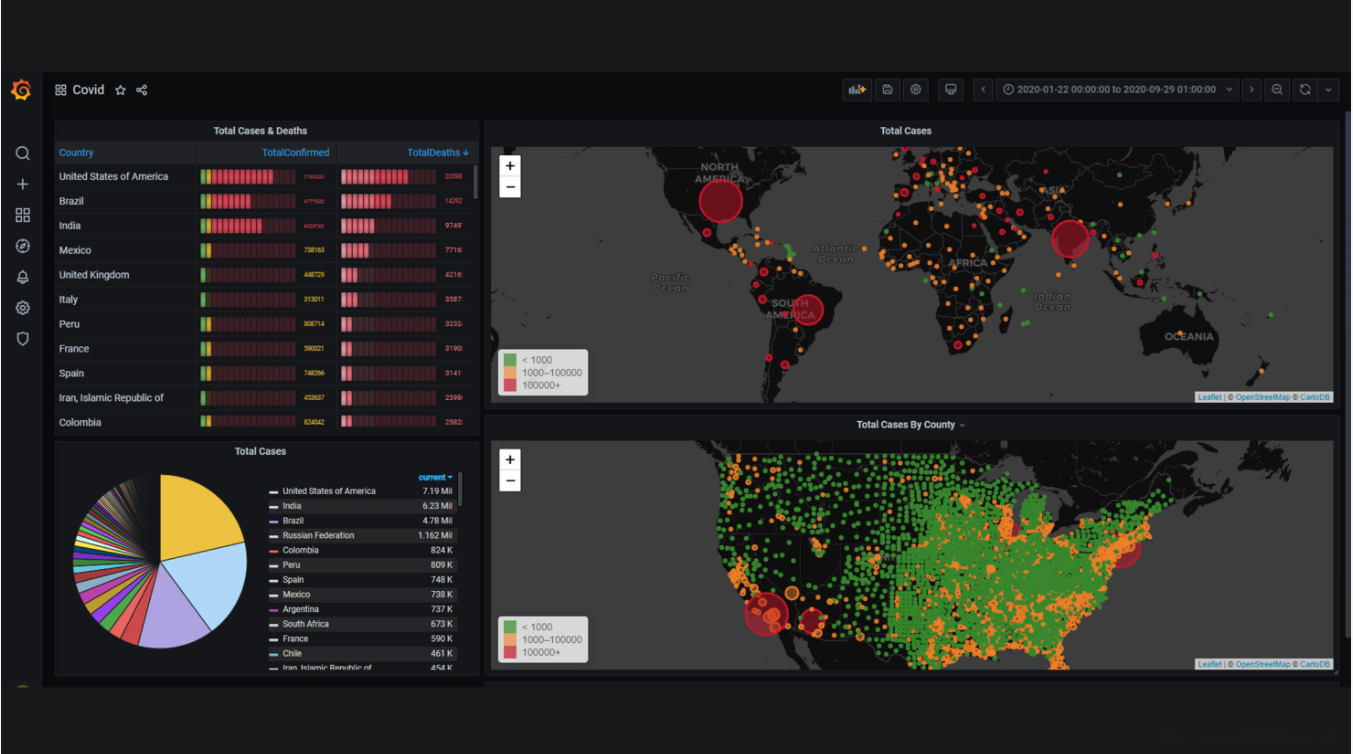Open CartoDB link on the county map
Screen dimensions: 1353x754
[x=1316, y=665]
